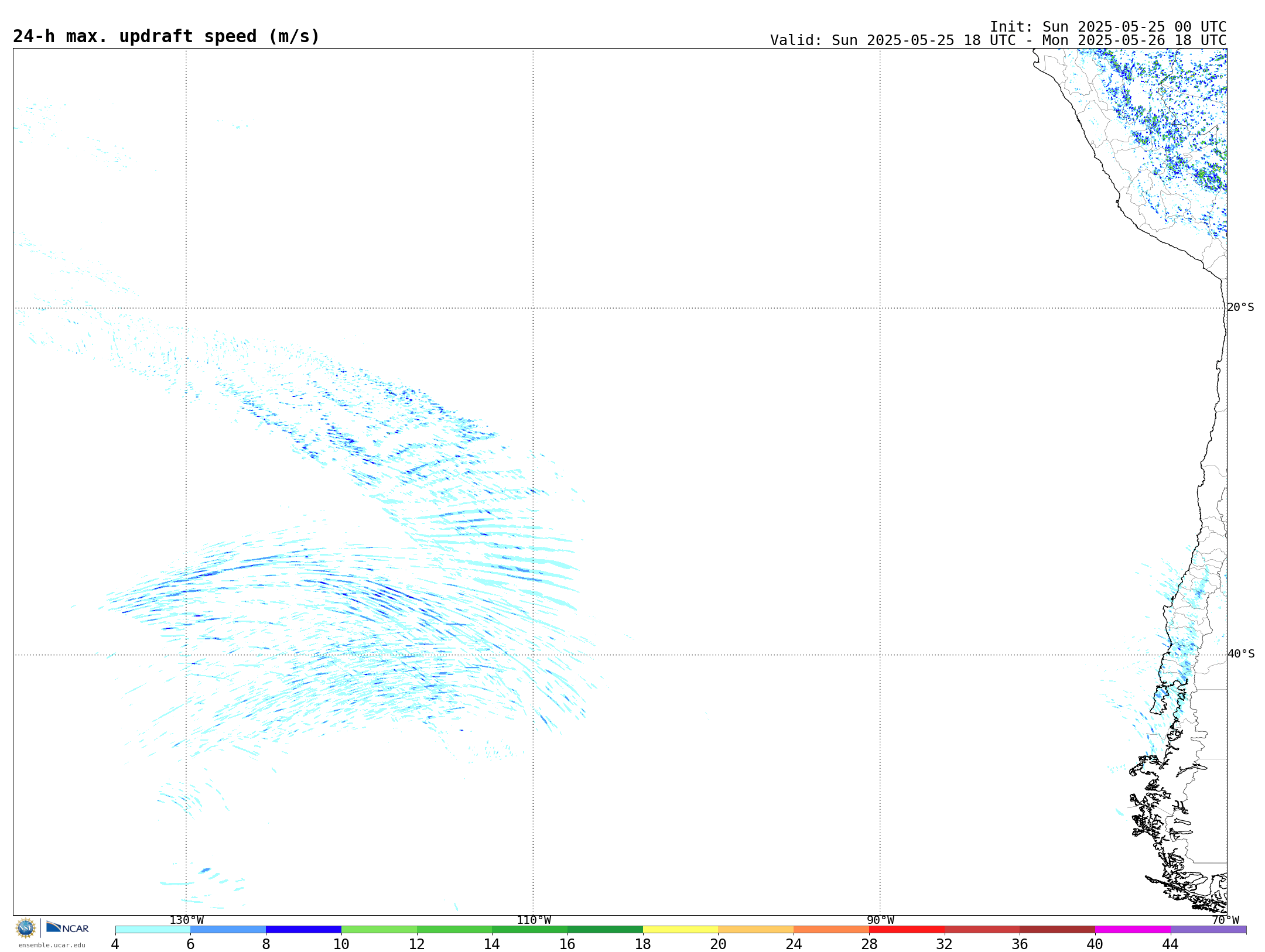Open the ensemble.ucar.edu text link
1265x952 pixels.
(52, 945)
